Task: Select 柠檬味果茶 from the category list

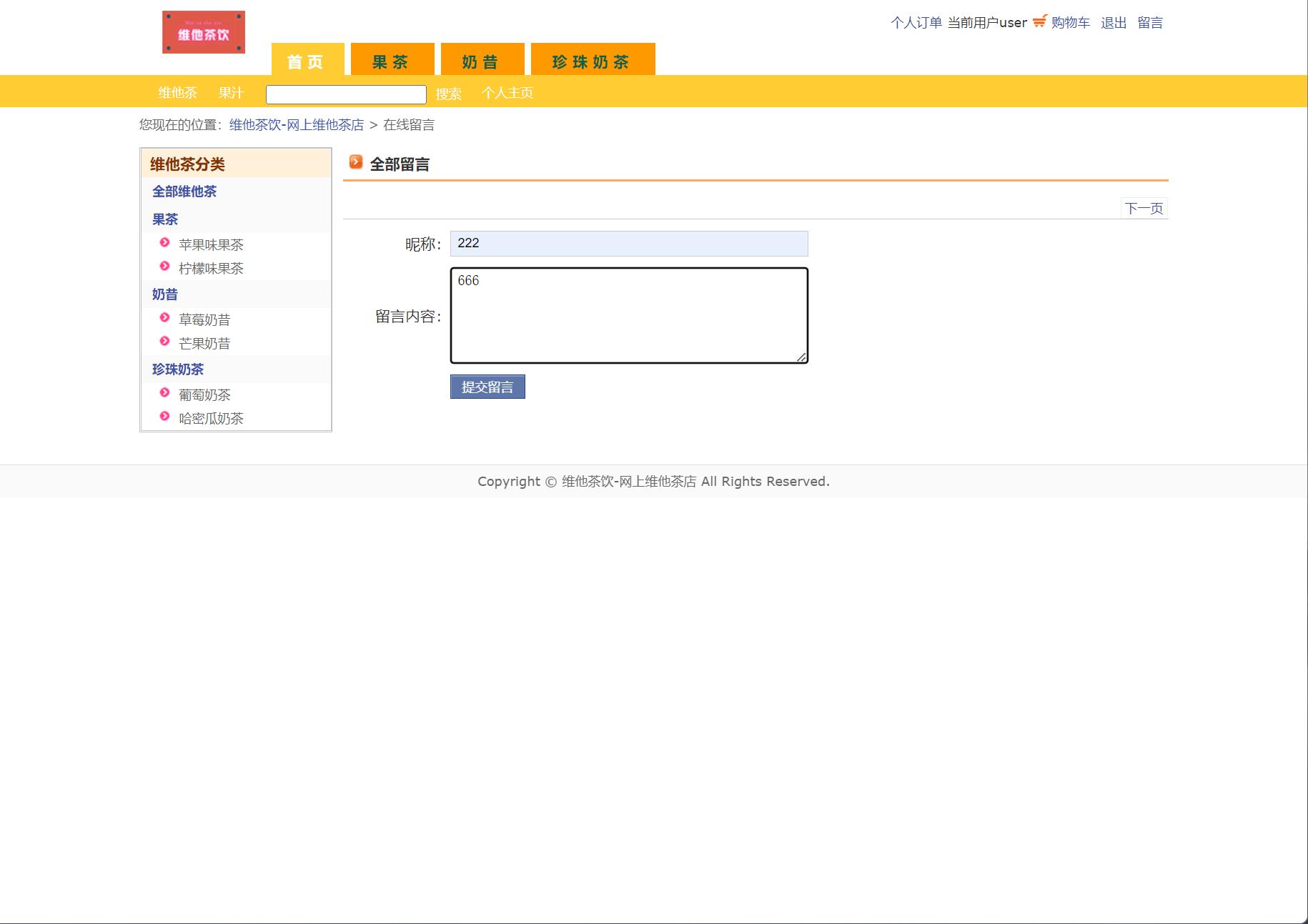Action: click(x=211, y=268)
